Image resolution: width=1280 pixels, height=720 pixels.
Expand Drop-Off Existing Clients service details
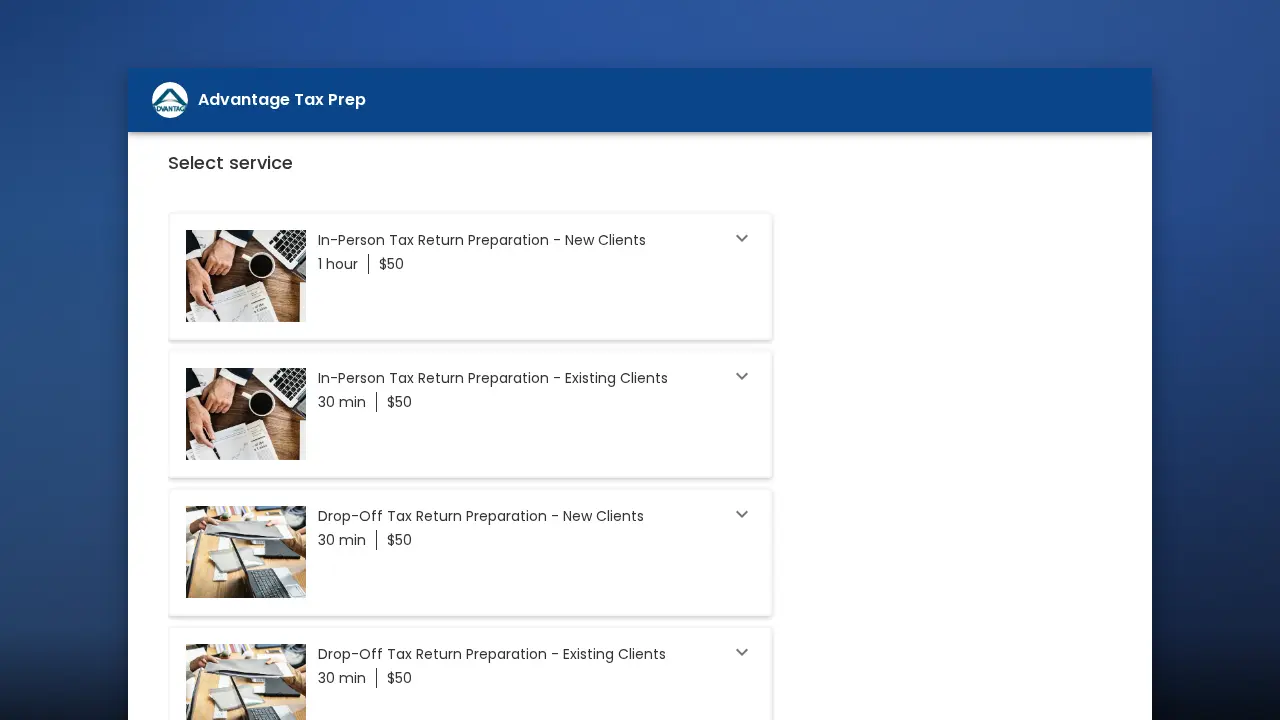(x=742, y=653)
